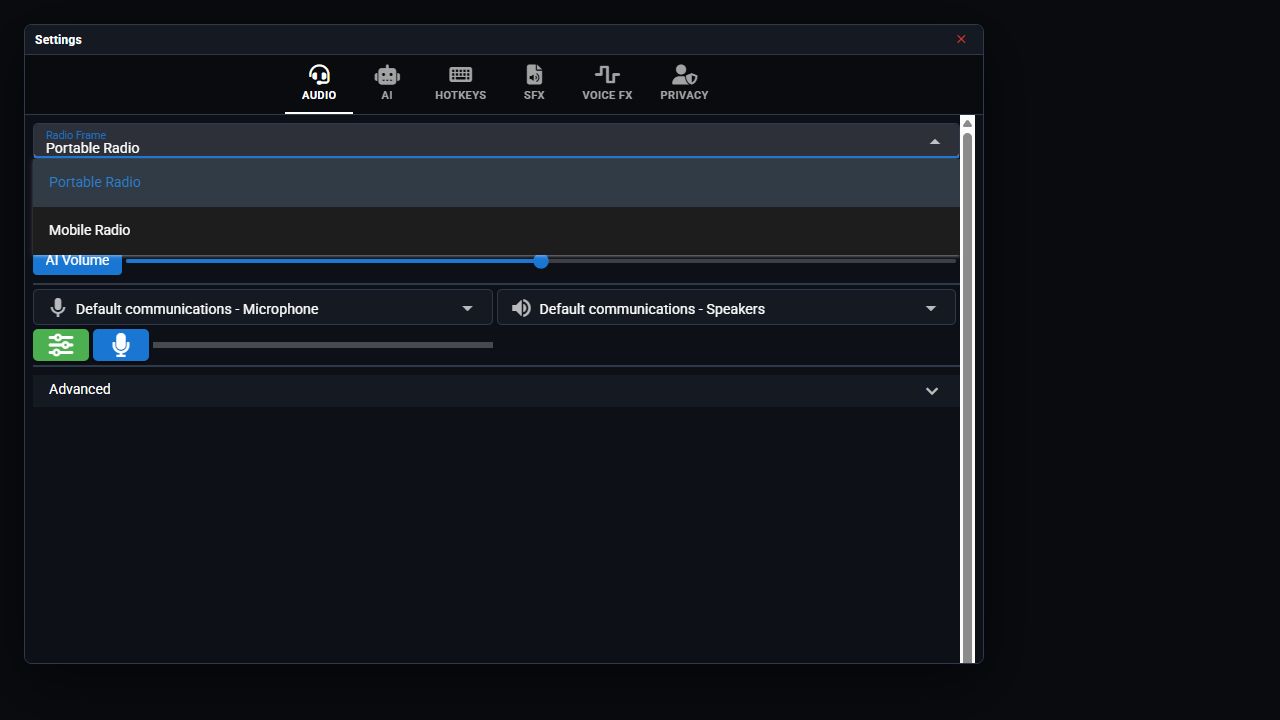The height and width of the screenshot is (720, 1280).
Task: Expand the Advanced section
Action: (x=496, y=390)
